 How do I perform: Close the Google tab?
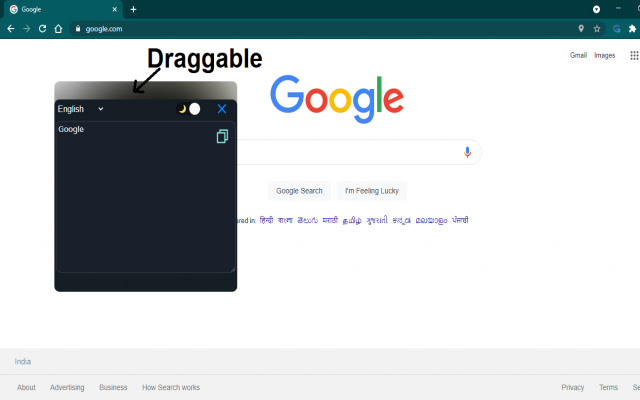(115, 9)
